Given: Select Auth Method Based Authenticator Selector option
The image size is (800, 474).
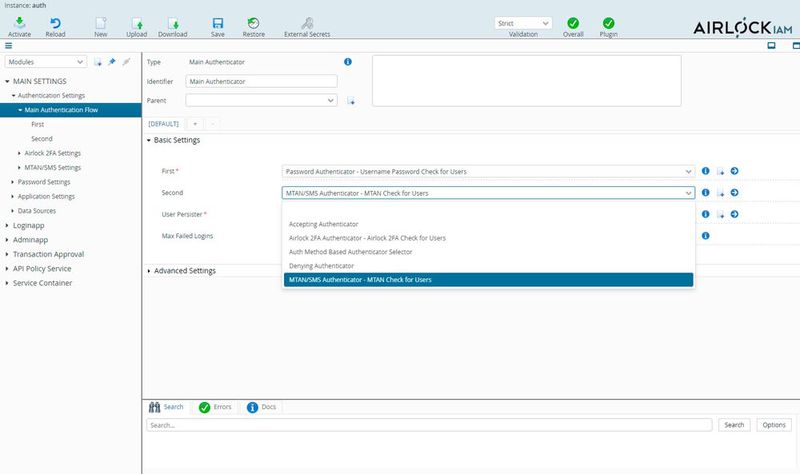Looking at the screenshot, I should (x=488, y=252).
